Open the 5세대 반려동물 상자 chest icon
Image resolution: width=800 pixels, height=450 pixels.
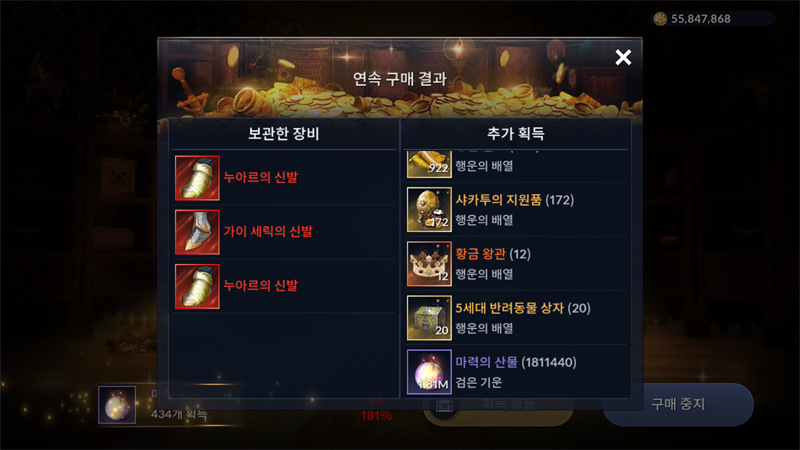click(429, 318)
